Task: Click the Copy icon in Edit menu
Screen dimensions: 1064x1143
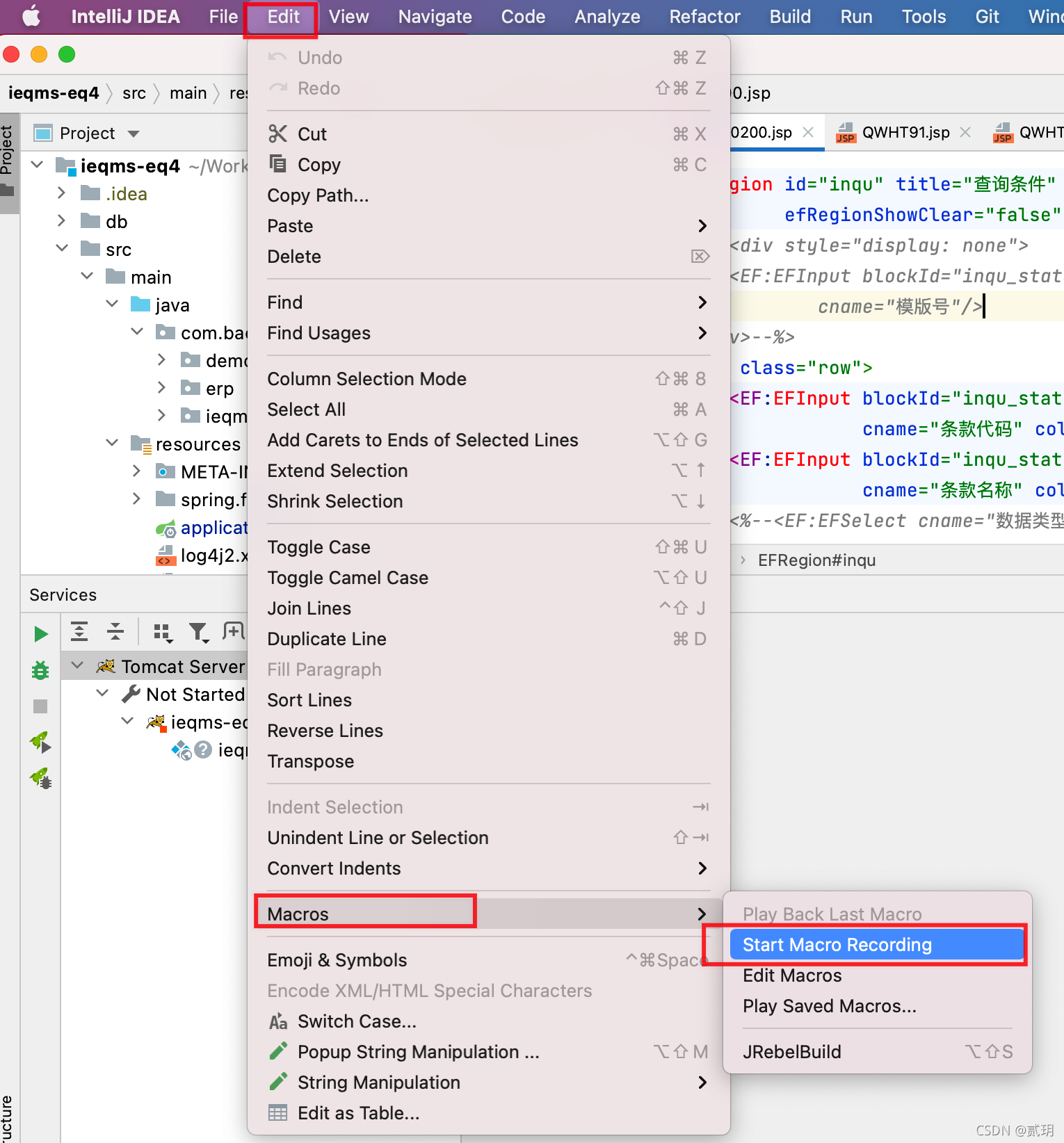Action: [278, 164]
